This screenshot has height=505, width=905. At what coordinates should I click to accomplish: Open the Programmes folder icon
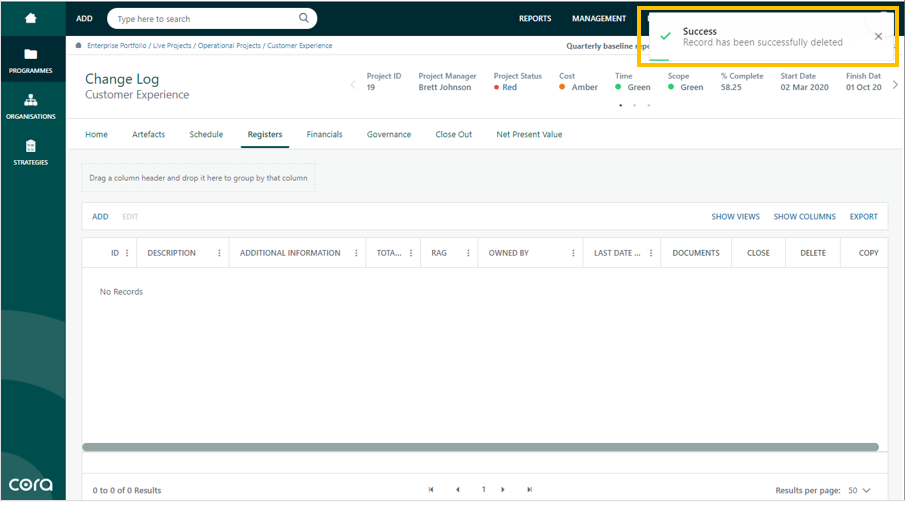(x=31, y=54)
